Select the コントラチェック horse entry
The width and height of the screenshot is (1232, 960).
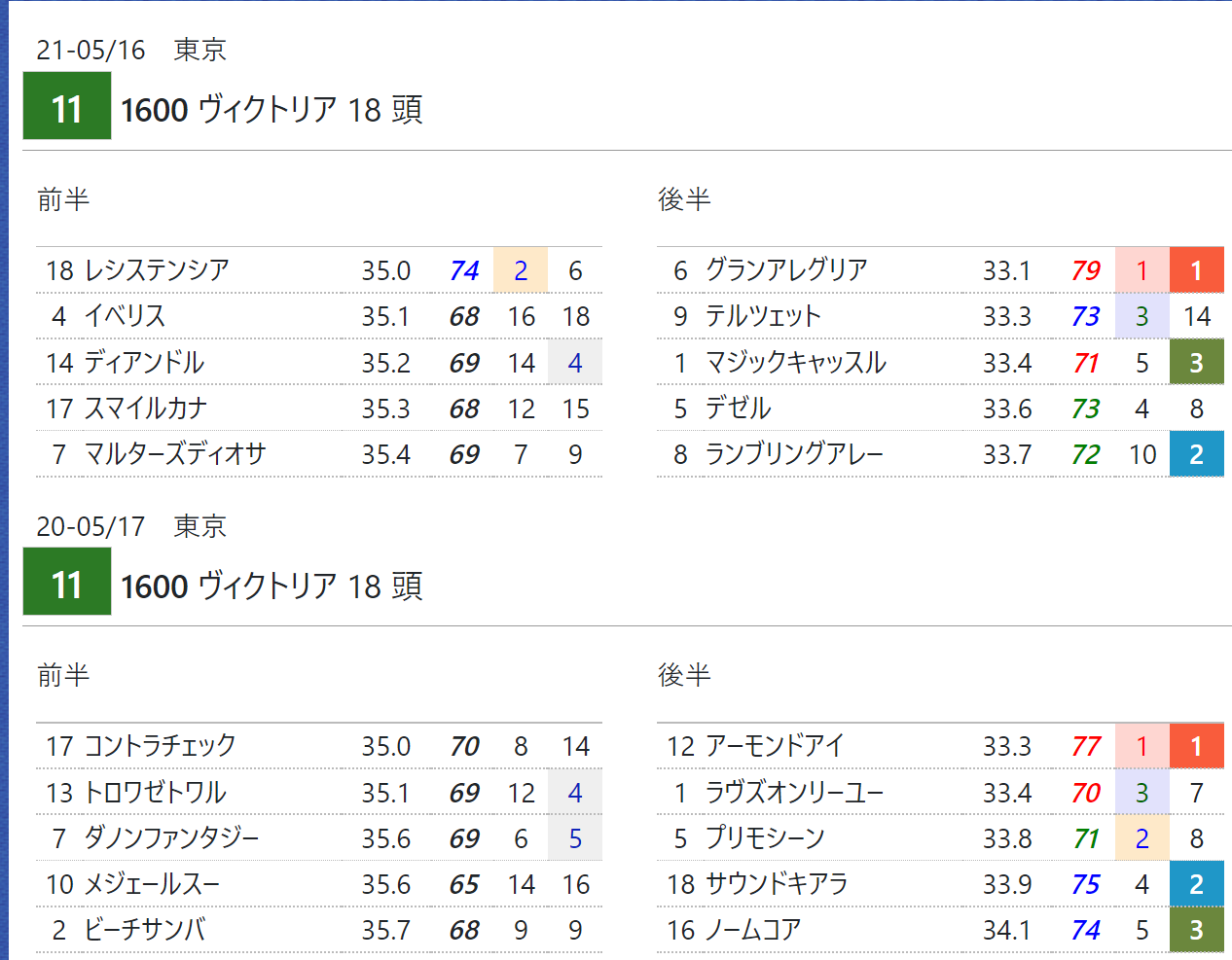tap(160, 746)
